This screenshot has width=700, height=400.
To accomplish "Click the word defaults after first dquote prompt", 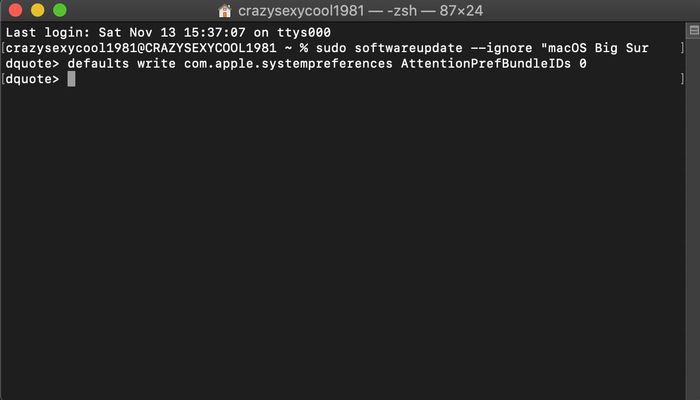I will click(x=98, y=63).
